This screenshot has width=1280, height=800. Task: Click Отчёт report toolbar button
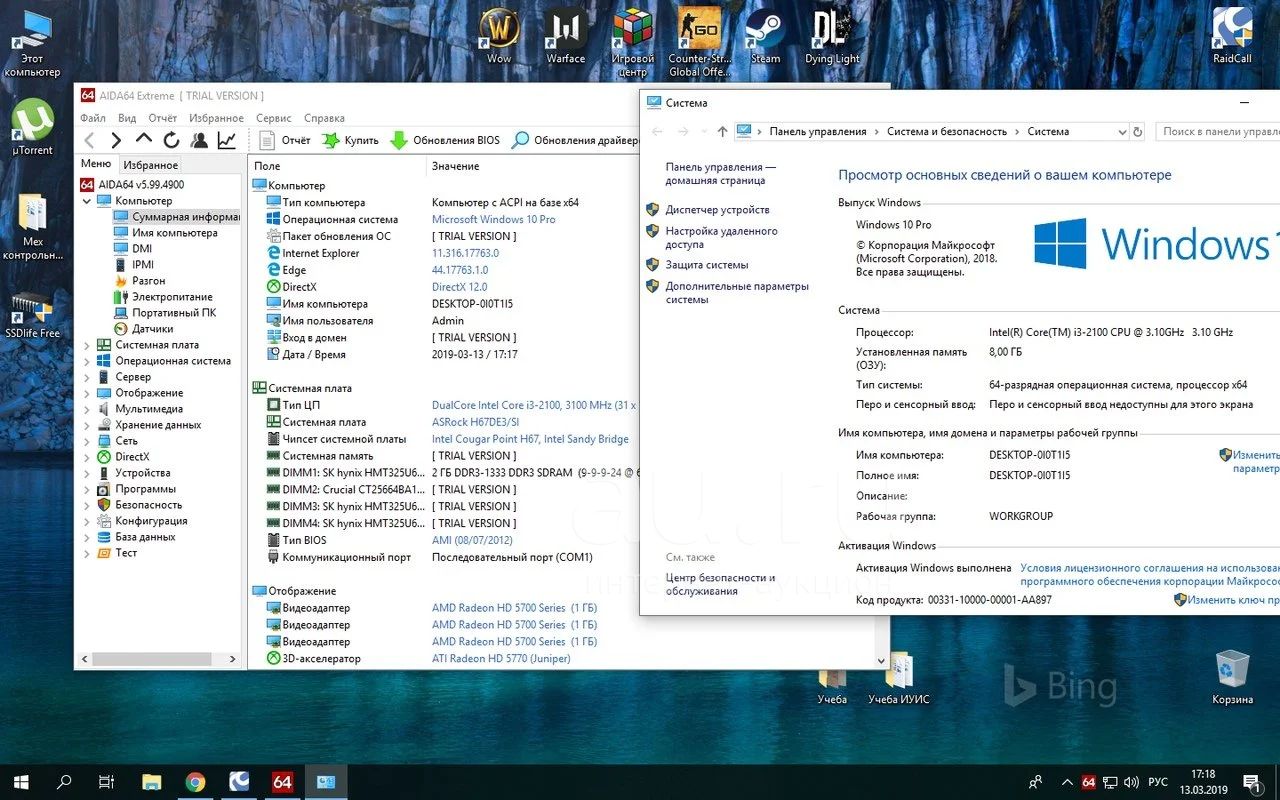(285, 140)
